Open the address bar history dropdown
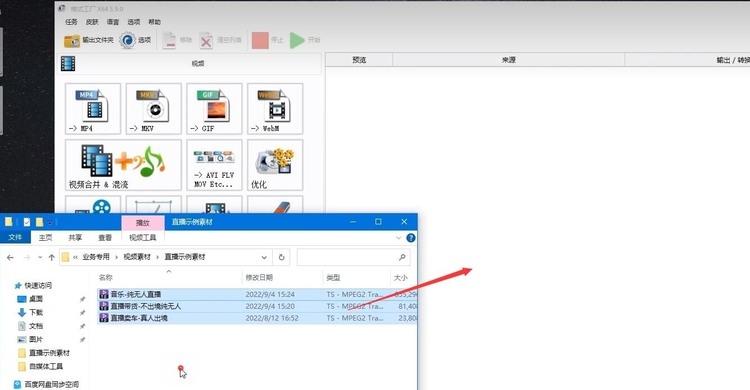The height and width of the screenshot is (390, 750). pos(264,257)
